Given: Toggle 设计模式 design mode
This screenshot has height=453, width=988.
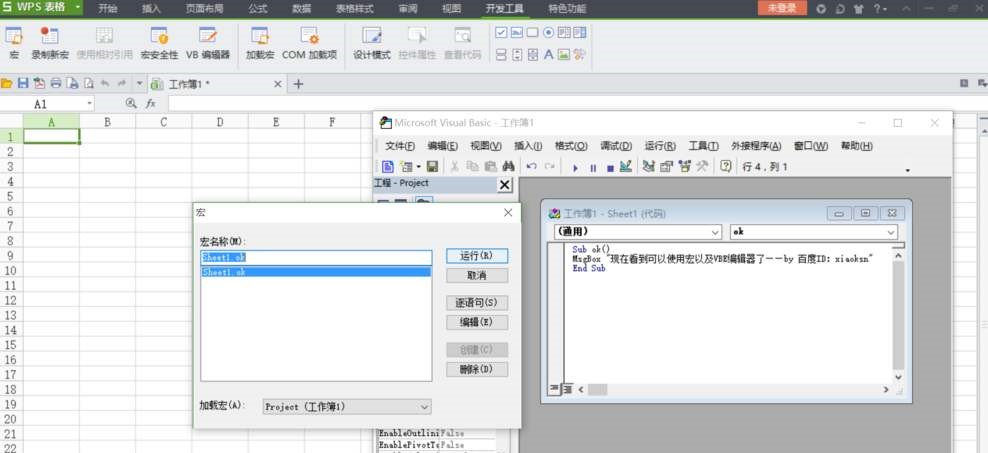Looking at the screenshot, I should (x=372, y=42).
